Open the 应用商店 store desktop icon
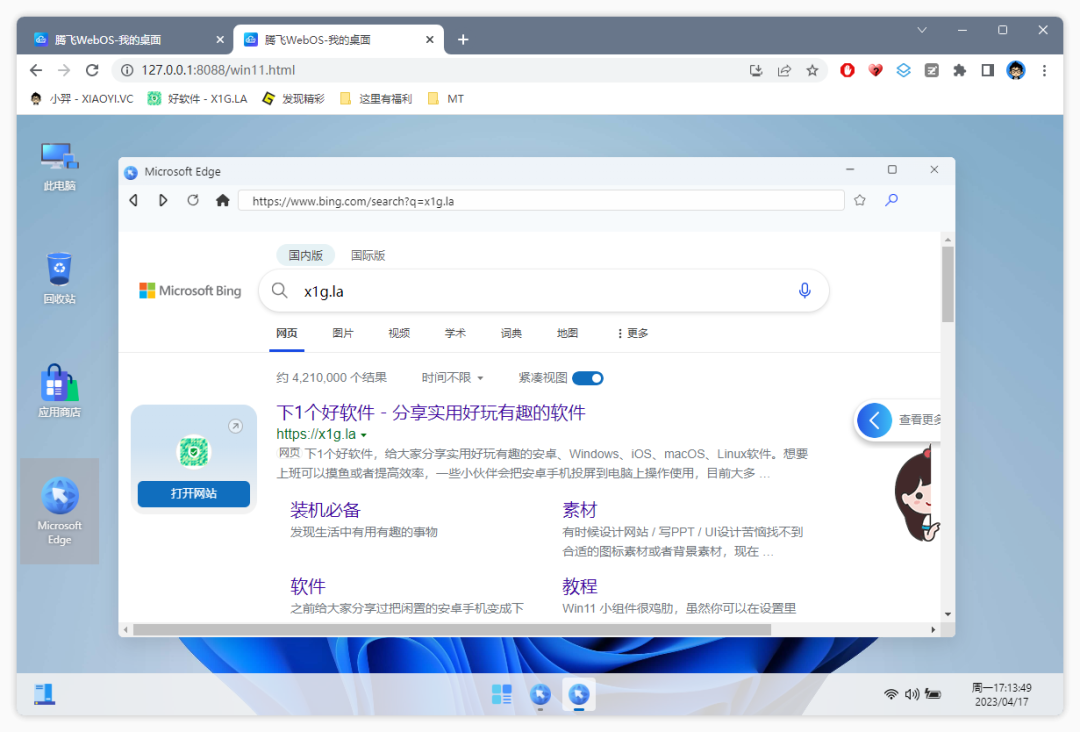This screenshot has width=1080, height=732. tap(59, 391)
